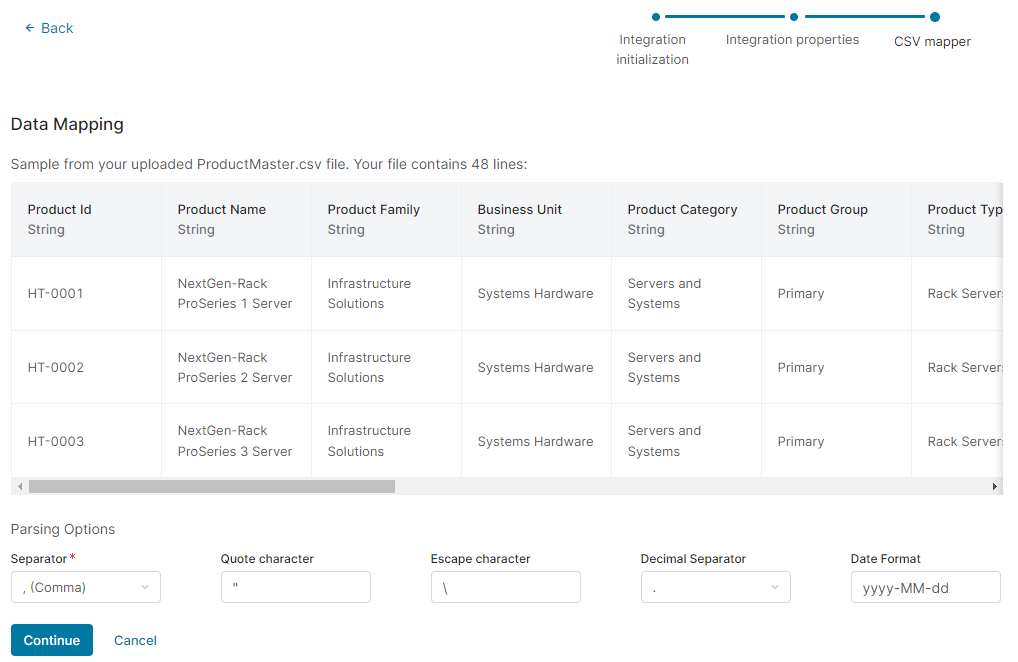1018x662 pixels.
Task: Click the Product Category column header
Action: click(x=682, y=210)
